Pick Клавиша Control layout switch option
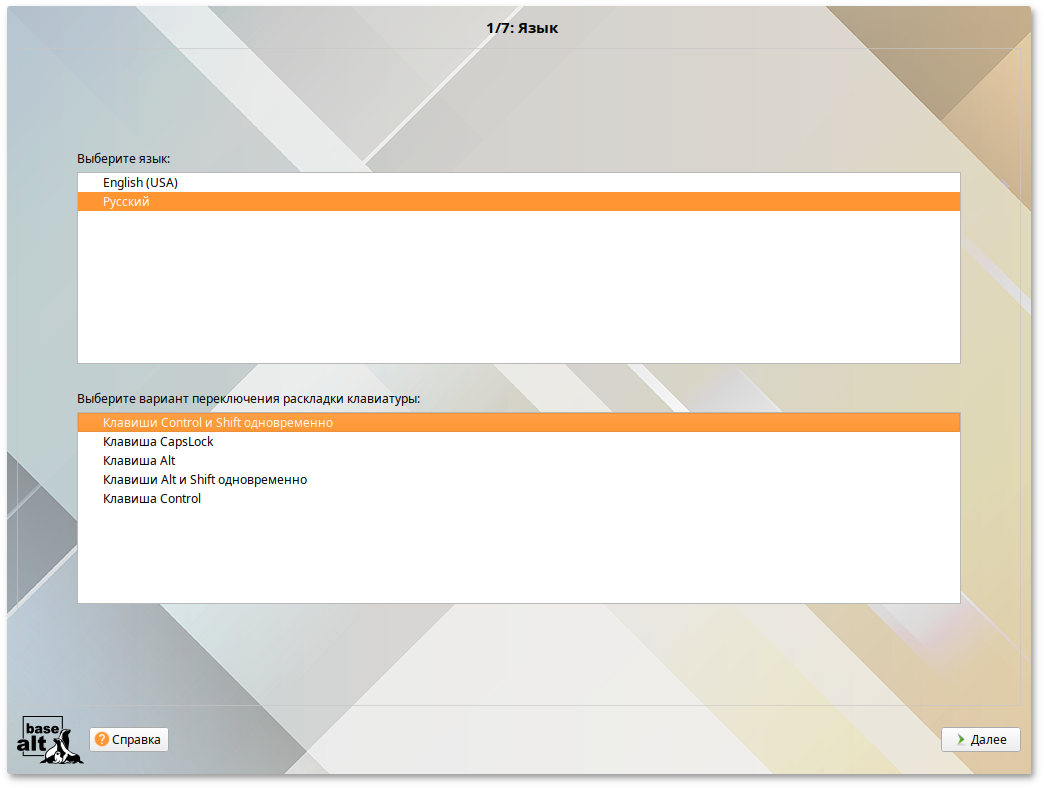Screen dimensions: 1044x788 [152, 499]
